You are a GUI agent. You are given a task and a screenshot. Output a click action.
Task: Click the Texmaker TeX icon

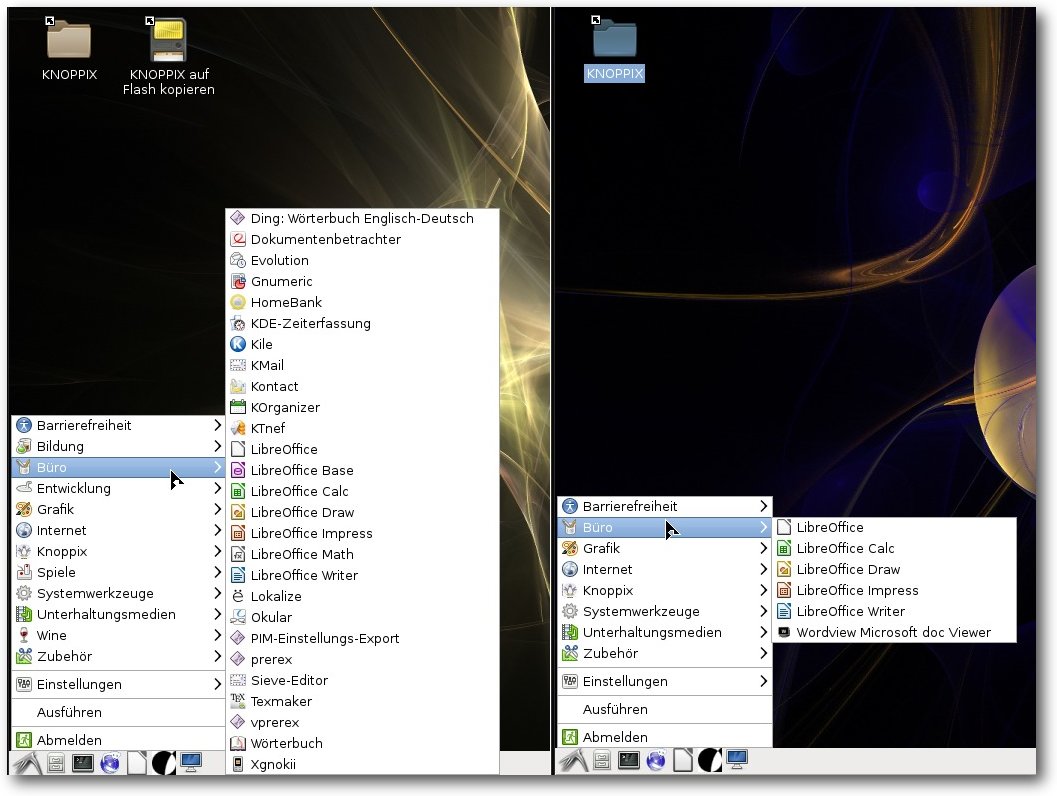237,701
